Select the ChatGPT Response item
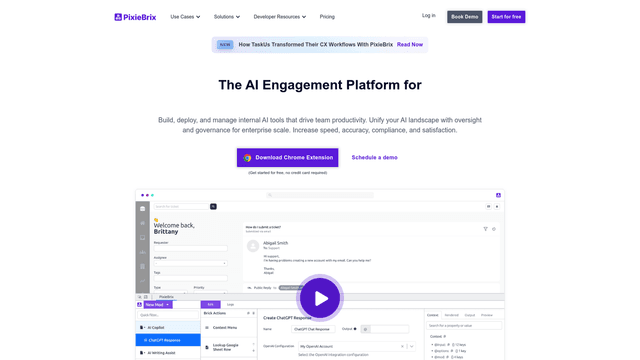 pos(168,340)
